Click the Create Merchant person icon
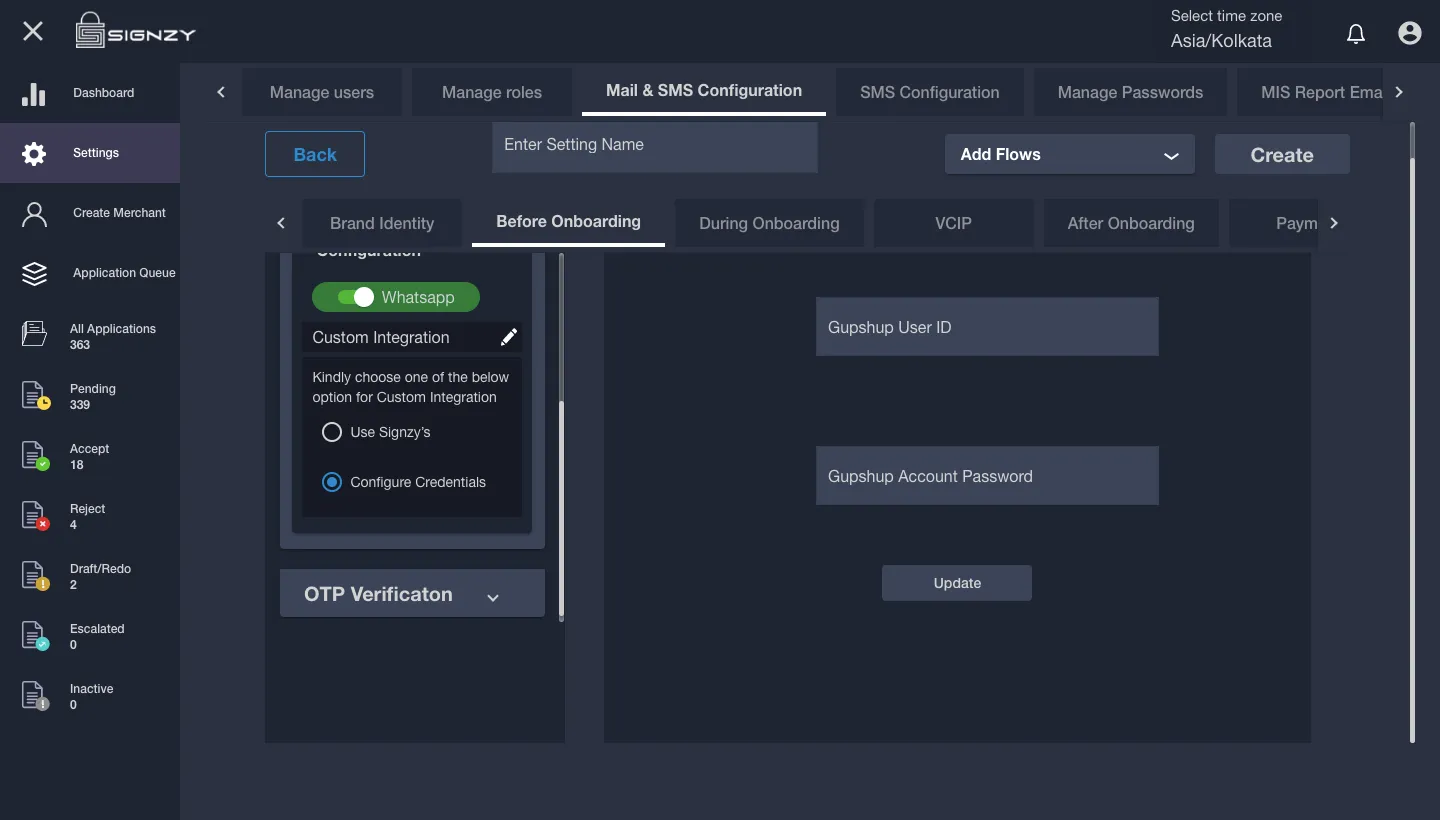 click(x=34, y=214)
